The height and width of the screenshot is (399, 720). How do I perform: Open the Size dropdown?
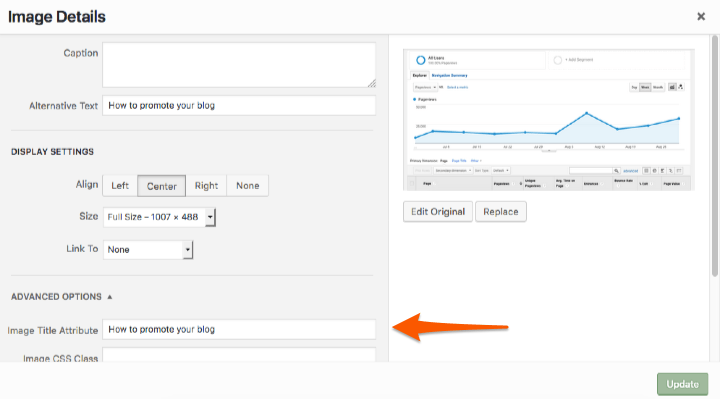coord(159,217)
